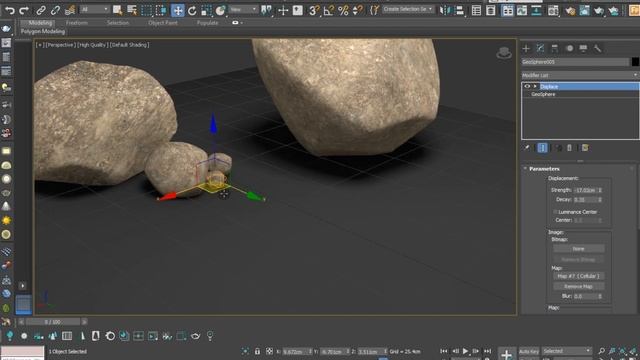Toggle the Spinner Snap icon
640x360 pixels.
(x=357, y=10)
